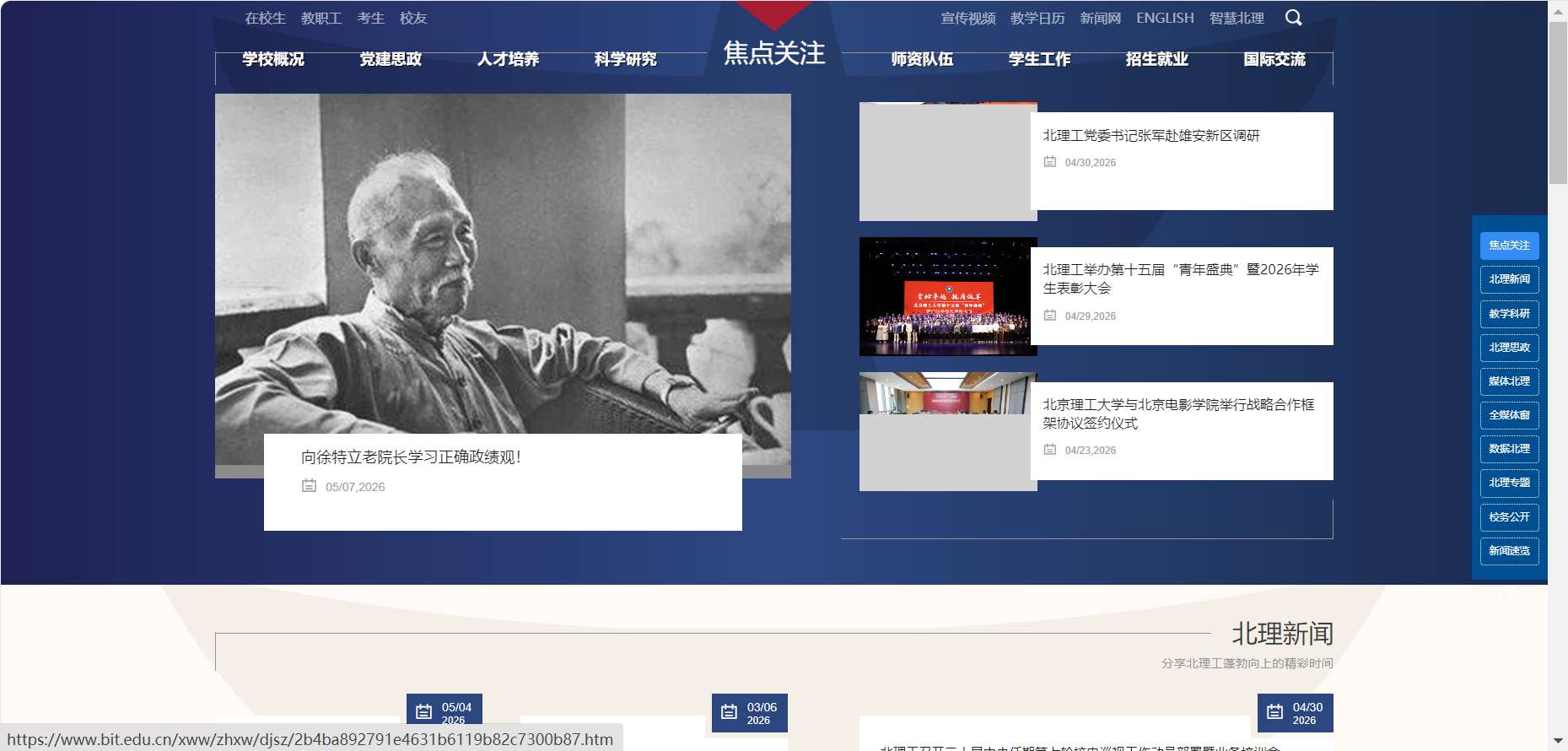
Task: Click calendar icon beside 04/23,2026 date
Action: (1050, 449)
